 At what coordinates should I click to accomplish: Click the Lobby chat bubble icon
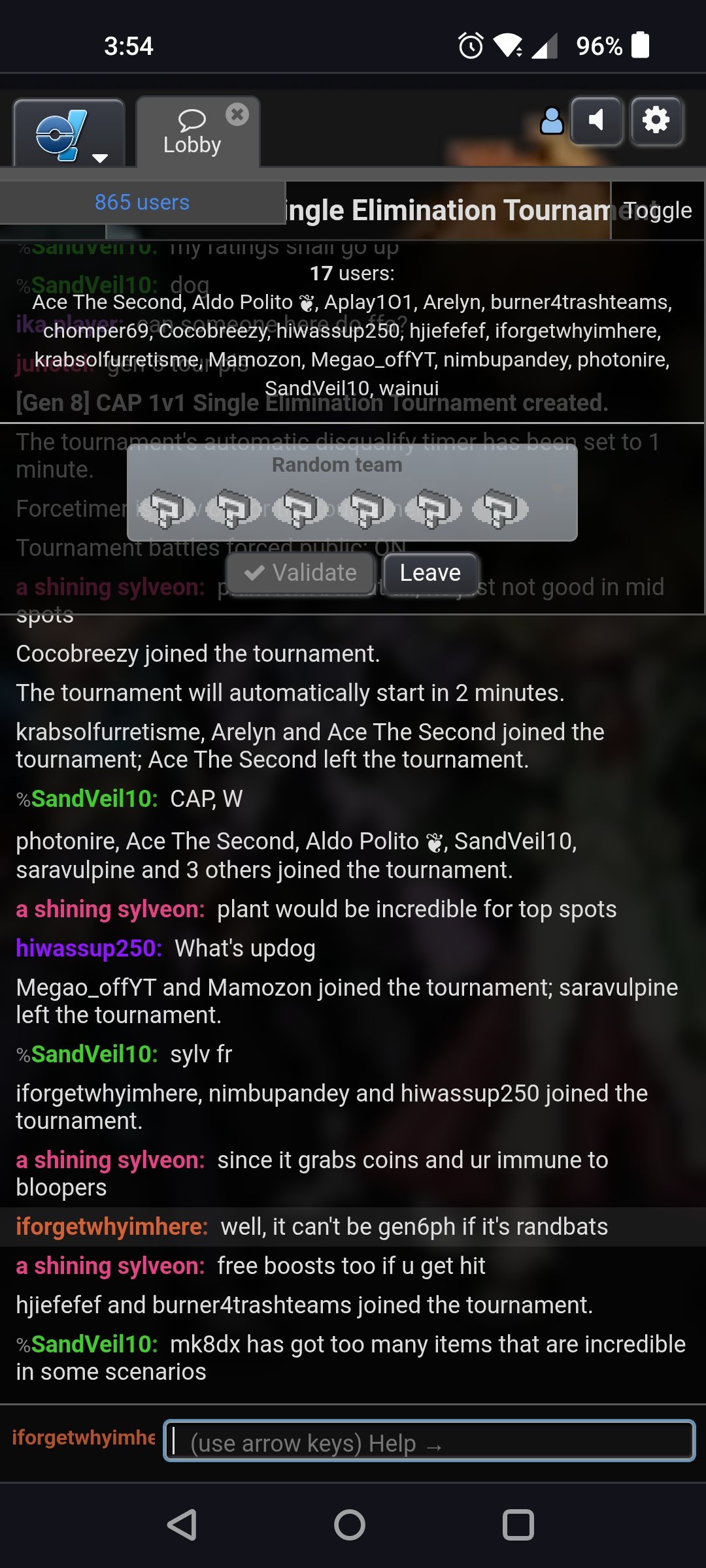(x=192, y=120)
